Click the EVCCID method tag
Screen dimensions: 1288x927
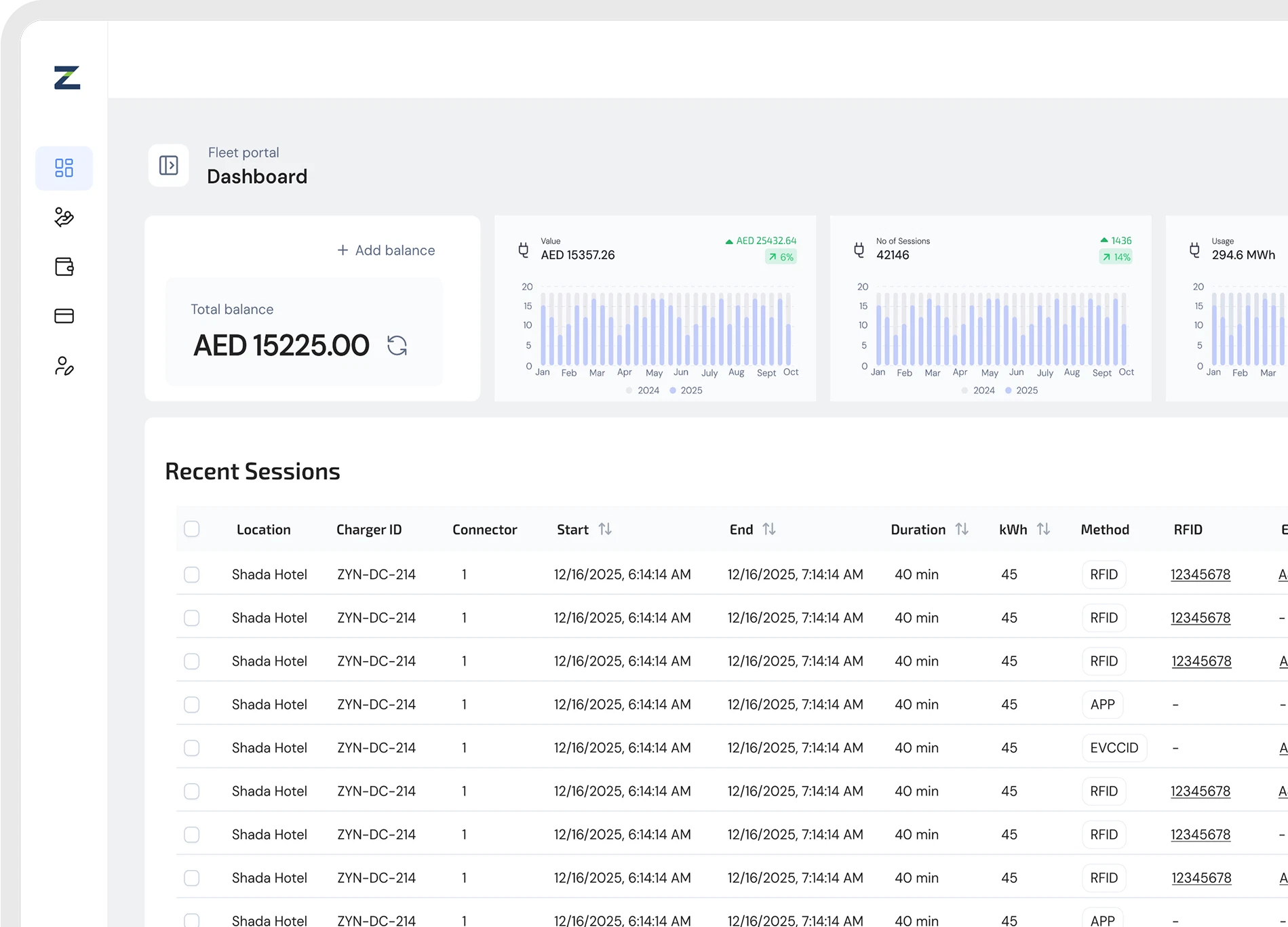point(1114,748)
